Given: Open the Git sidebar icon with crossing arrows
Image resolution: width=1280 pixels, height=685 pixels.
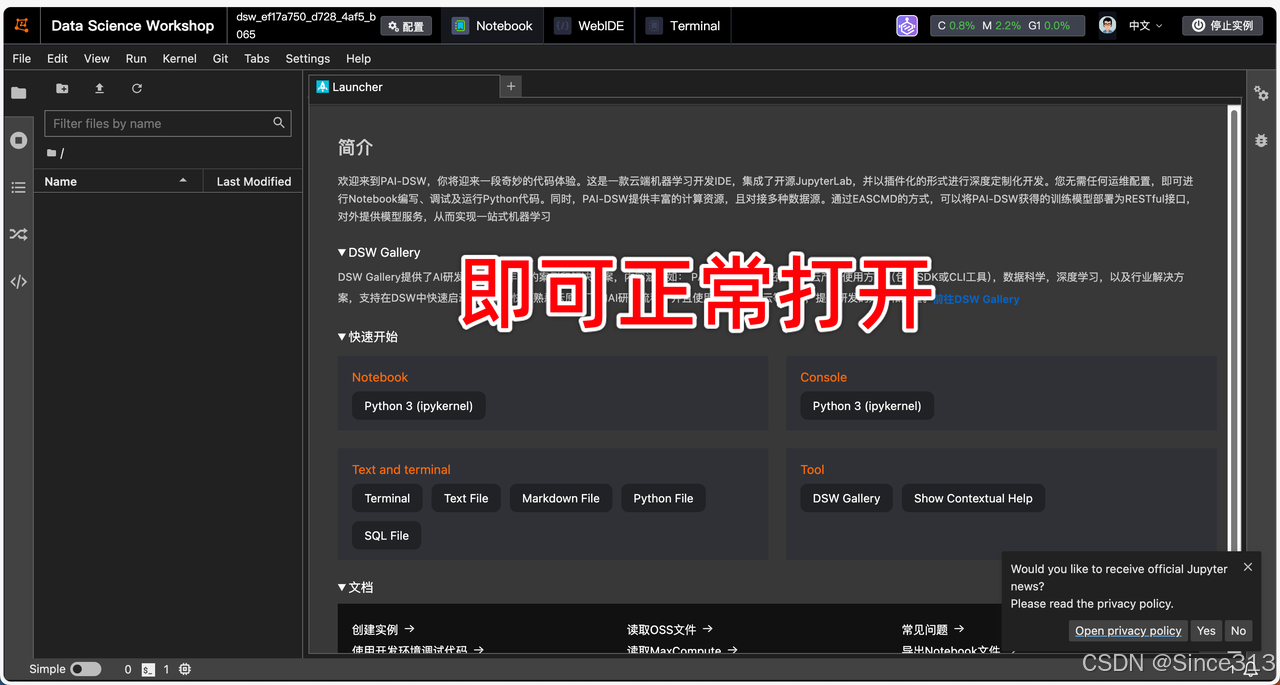Looking at the screenshot, I should click(18, 235).
